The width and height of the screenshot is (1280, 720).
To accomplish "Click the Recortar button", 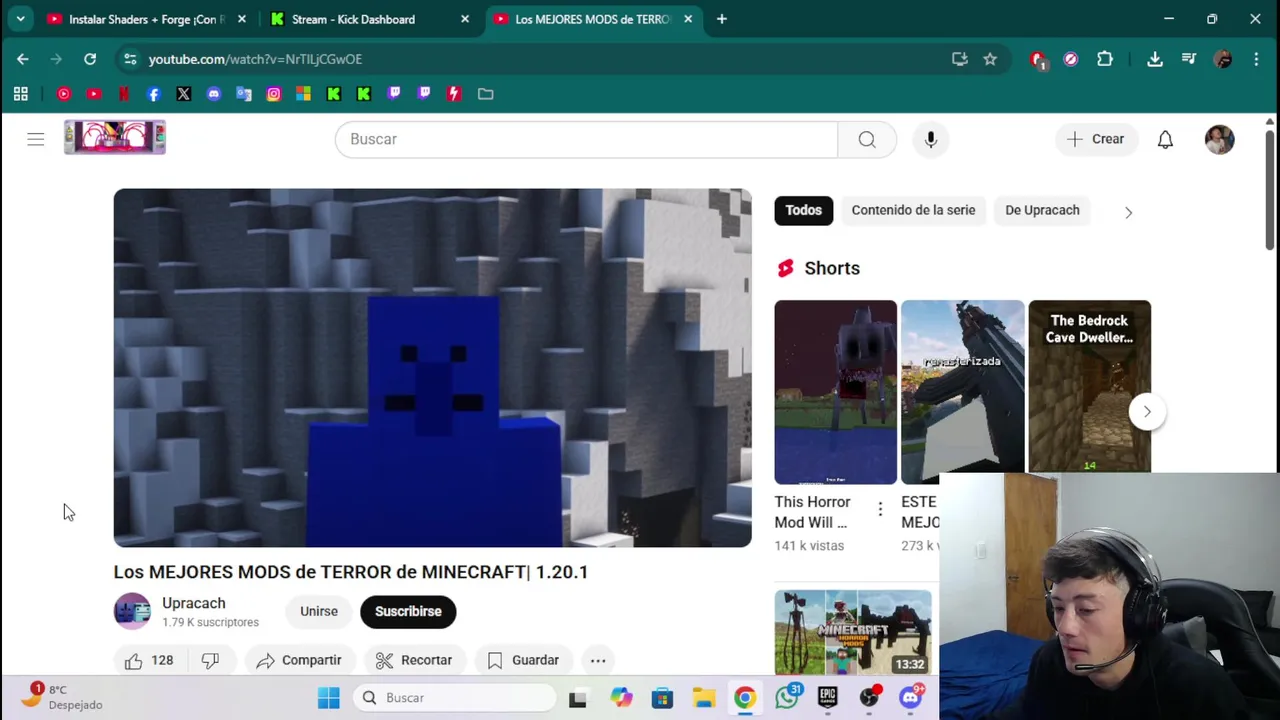I will click(414, 660).
